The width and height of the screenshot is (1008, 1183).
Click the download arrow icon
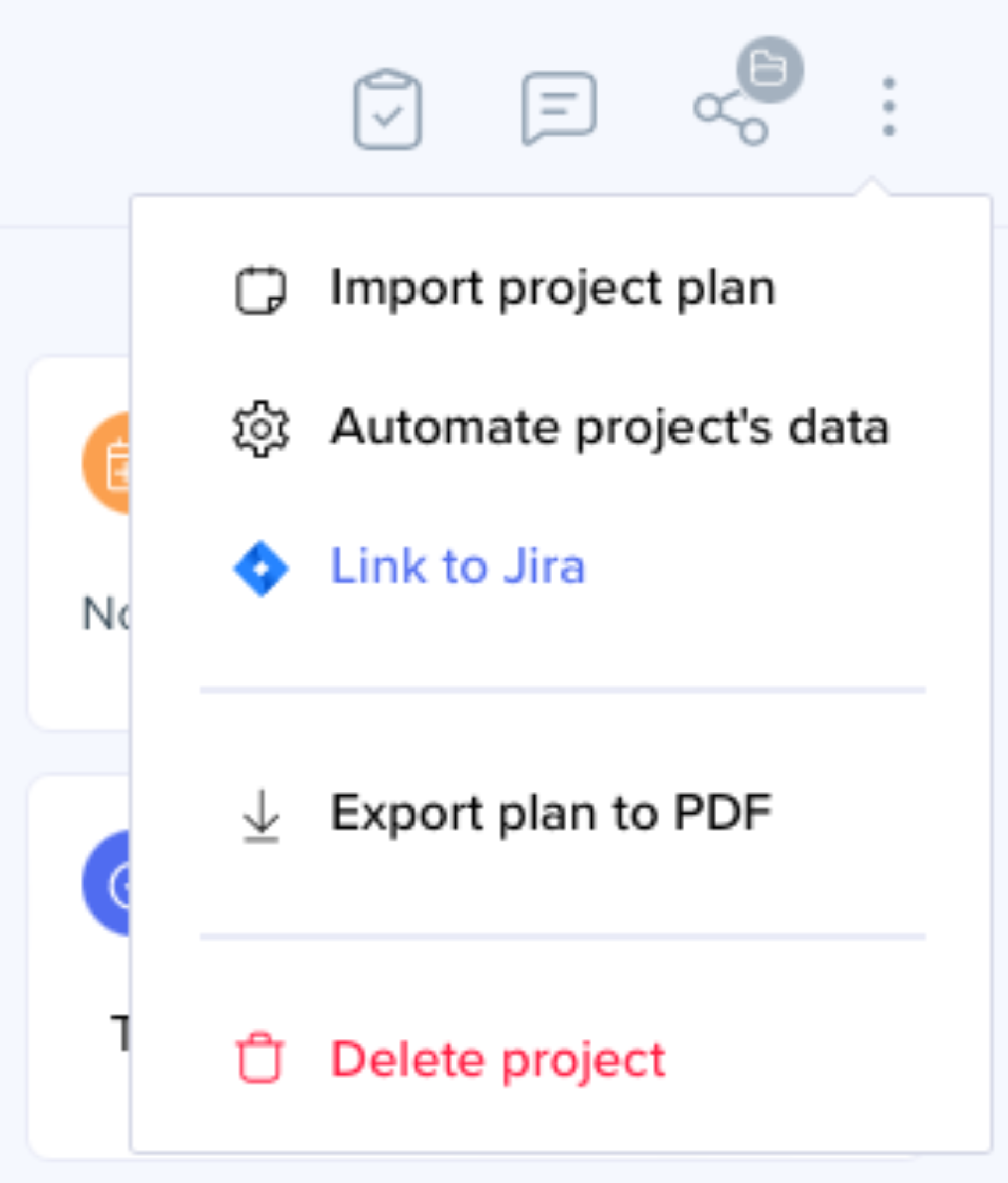pos(261,817)
